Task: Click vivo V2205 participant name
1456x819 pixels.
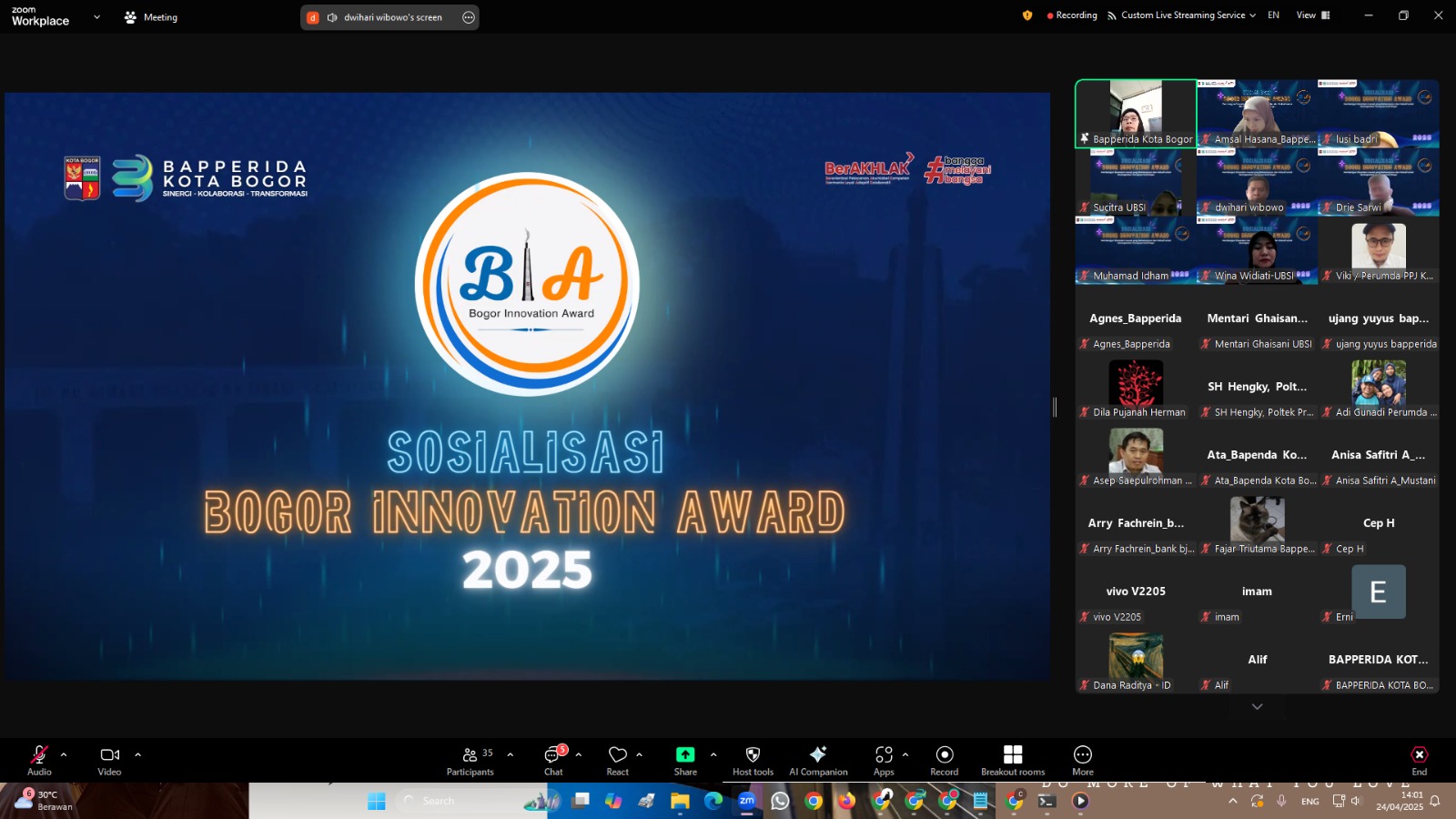Action: coord(1136,591)
